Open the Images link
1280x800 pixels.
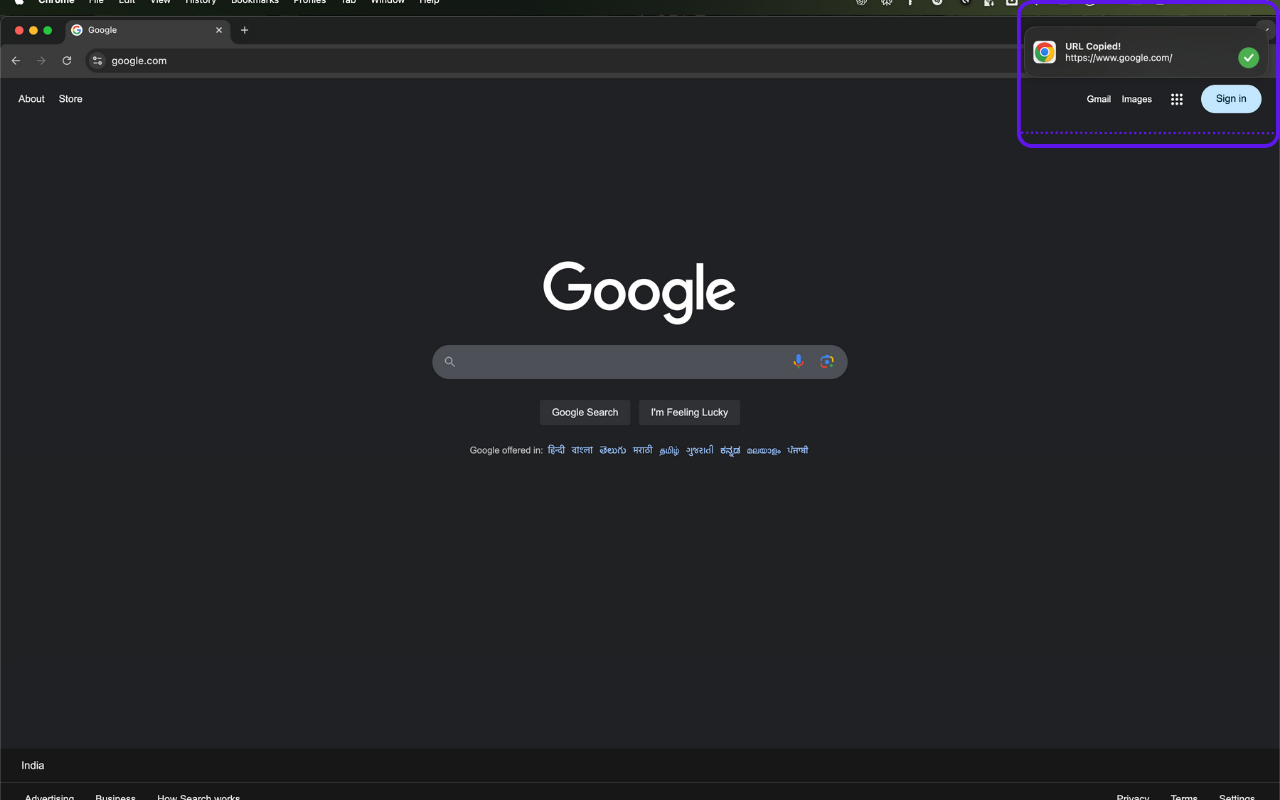[x=1137, y=99]
